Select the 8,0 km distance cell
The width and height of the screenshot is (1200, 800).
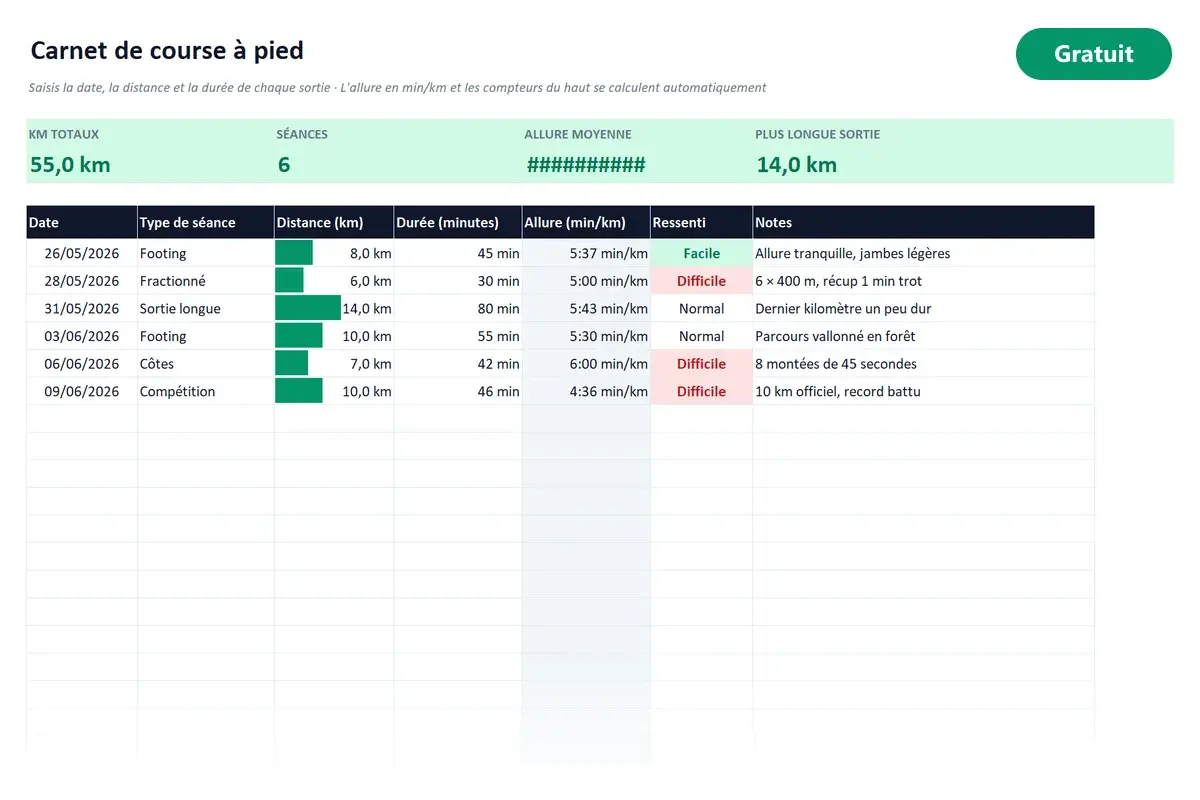click(334, 253)
